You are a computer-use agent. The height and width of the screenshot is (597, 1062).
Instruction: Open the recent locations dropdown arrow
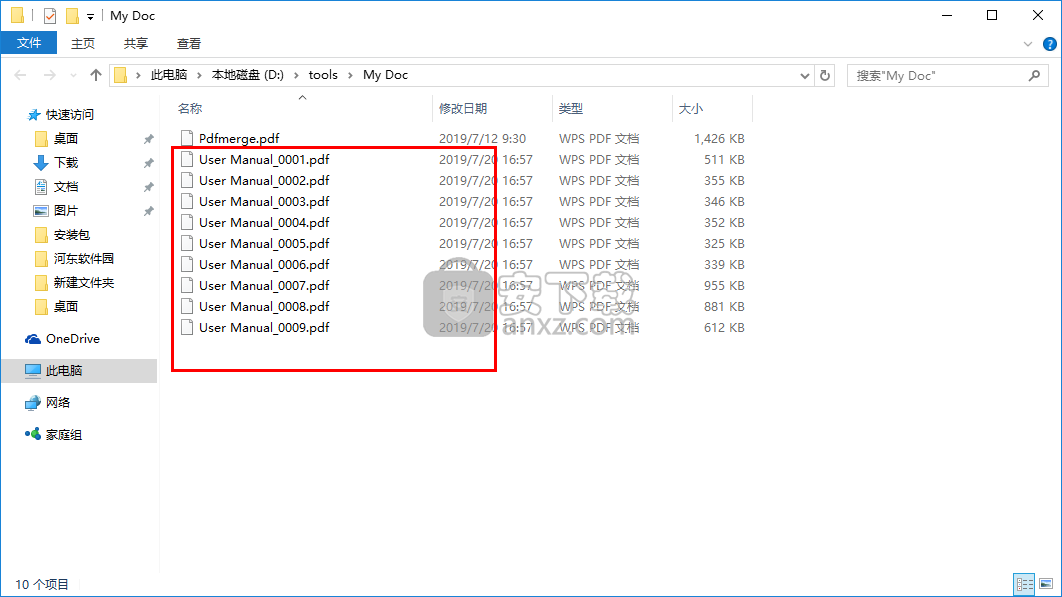(73, 75)
